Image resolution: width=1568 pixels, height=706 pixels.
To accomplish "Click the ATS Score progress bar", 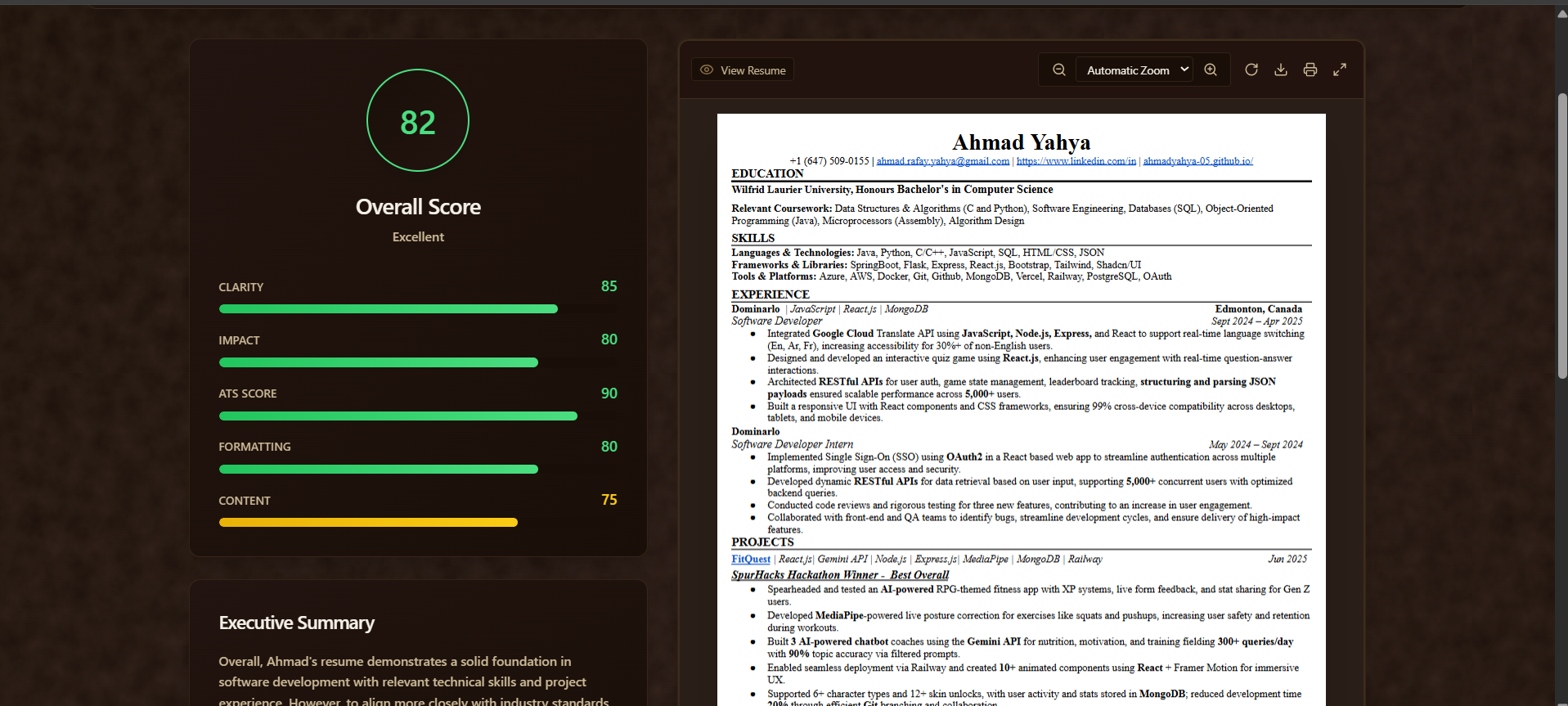I will [418, 416].
